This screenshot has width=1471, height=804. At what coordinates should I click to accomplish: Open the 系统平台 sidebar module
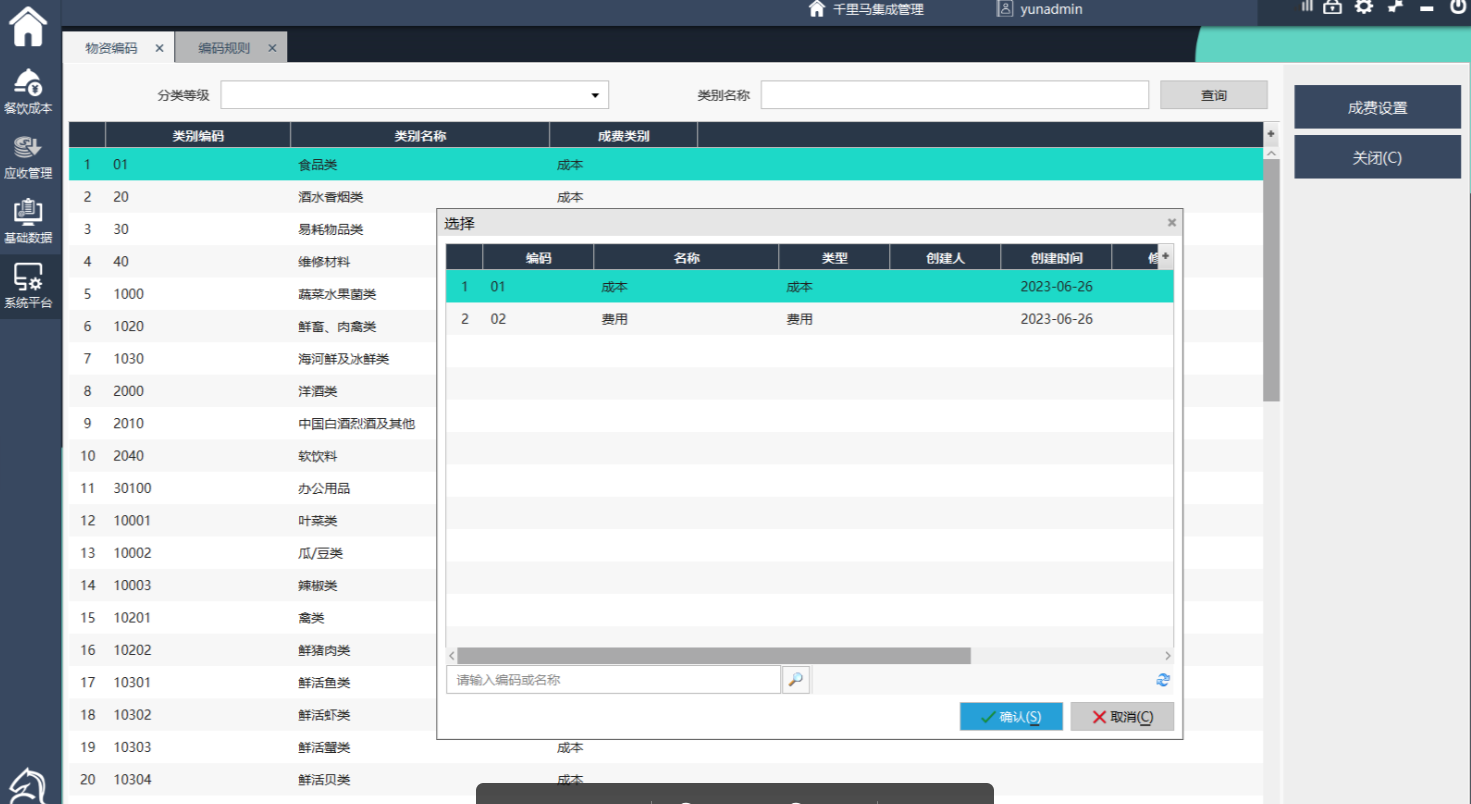[28, 286]
